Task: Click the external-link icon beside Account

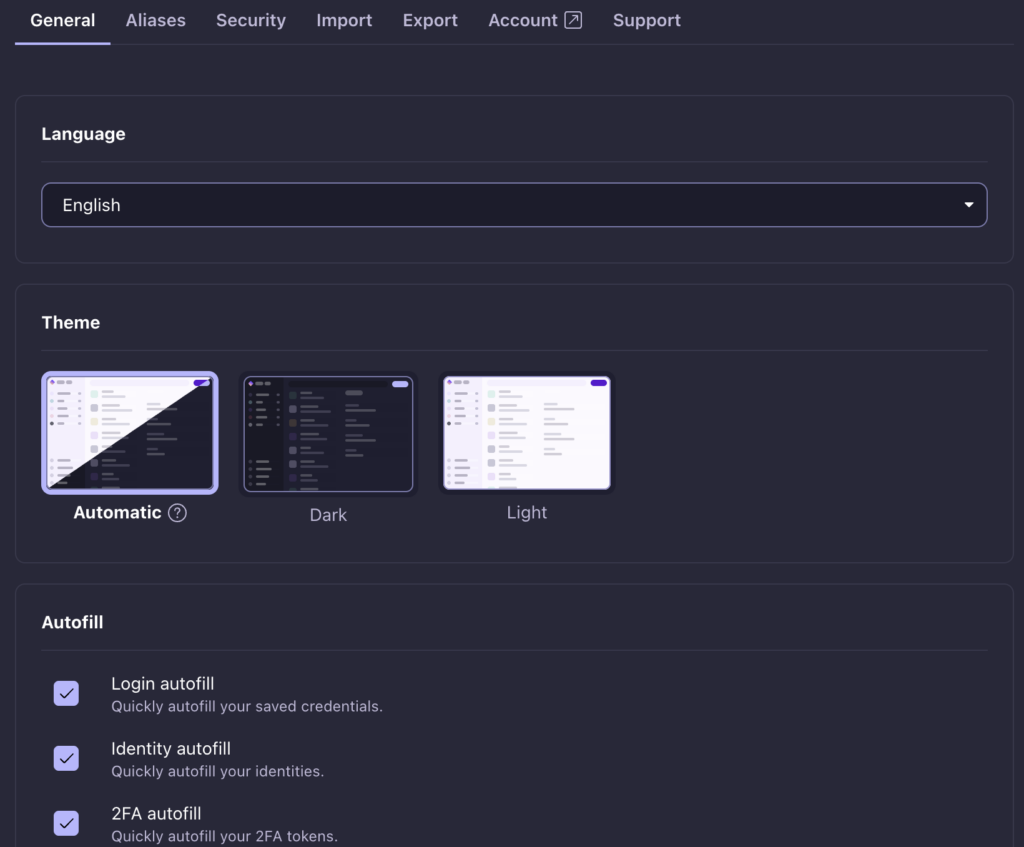Action: pos(573,20)
